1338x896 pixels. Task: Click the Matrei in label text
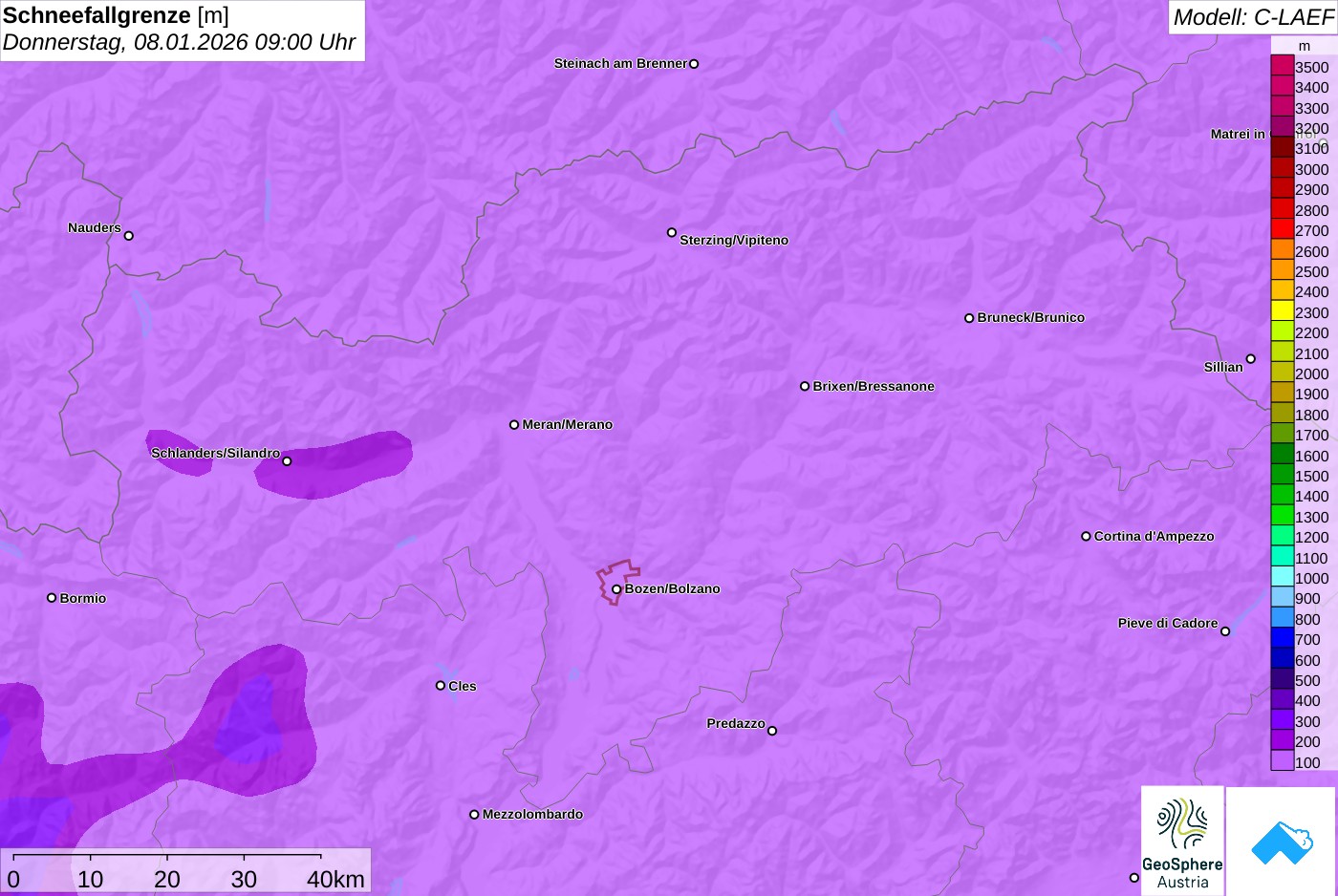(x=1238, y=134)
